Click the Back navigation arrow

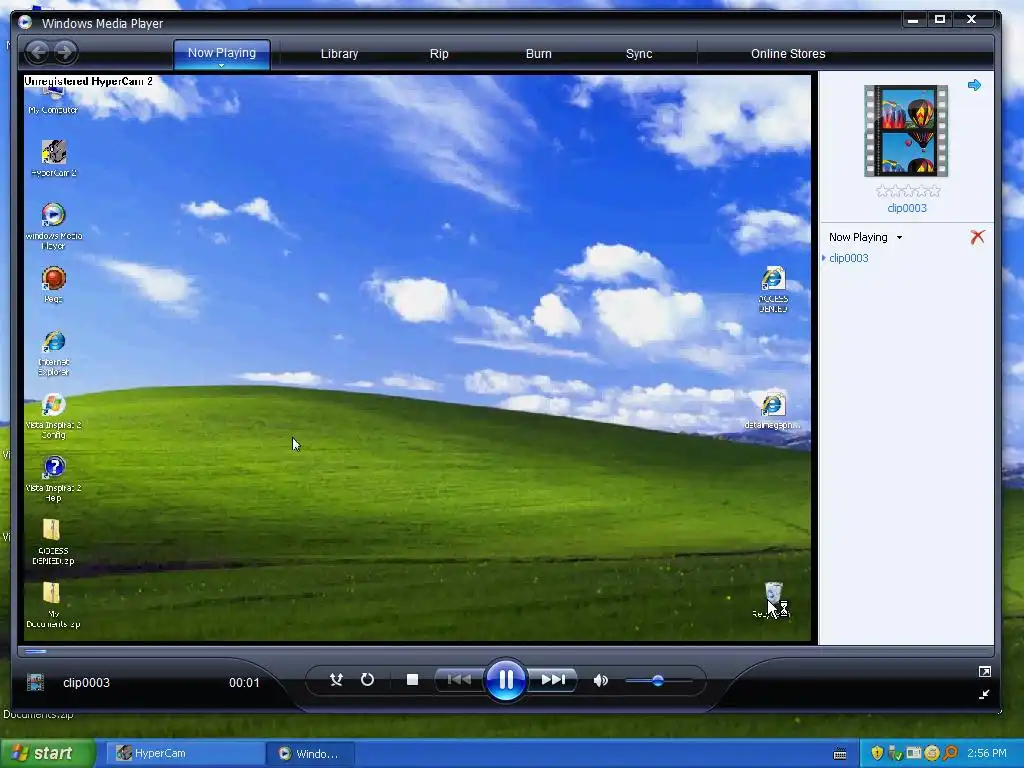tap(38, 52)
